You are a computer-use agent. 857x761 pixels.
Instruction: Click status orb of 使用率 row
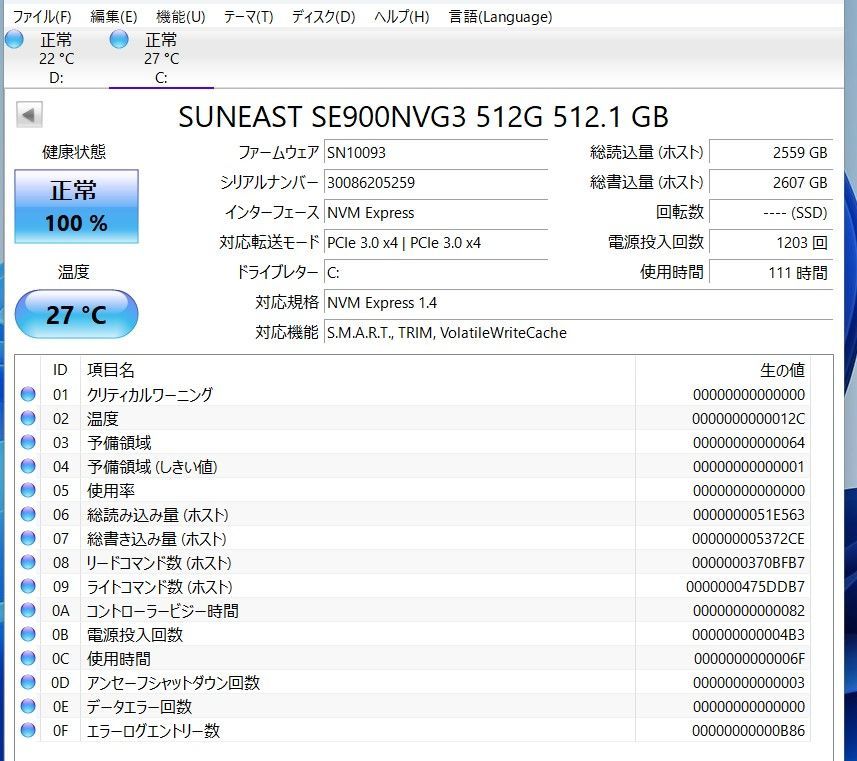coord(28,490)
